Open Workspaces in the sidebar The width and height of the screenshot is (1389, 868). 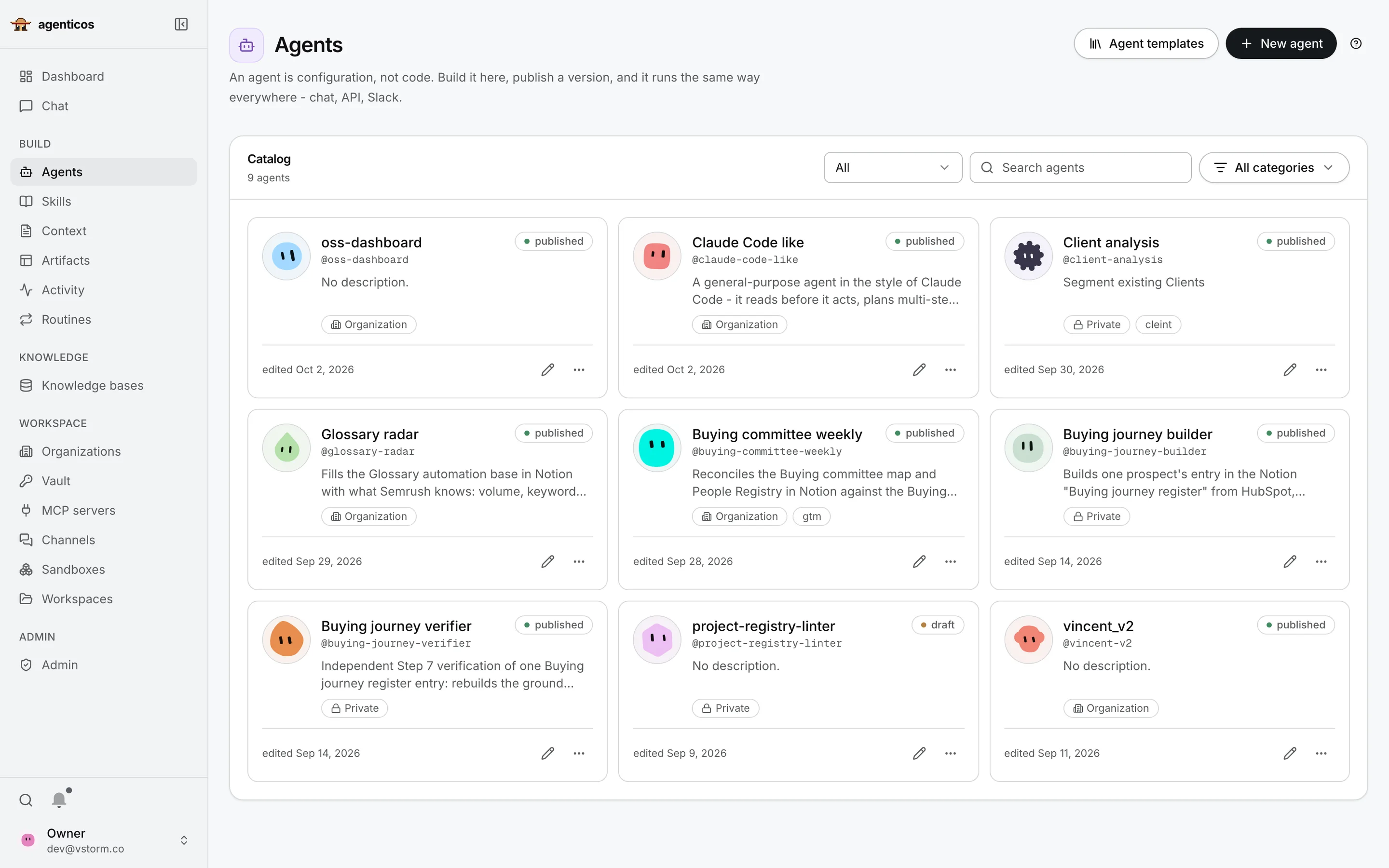pos(104,599)
